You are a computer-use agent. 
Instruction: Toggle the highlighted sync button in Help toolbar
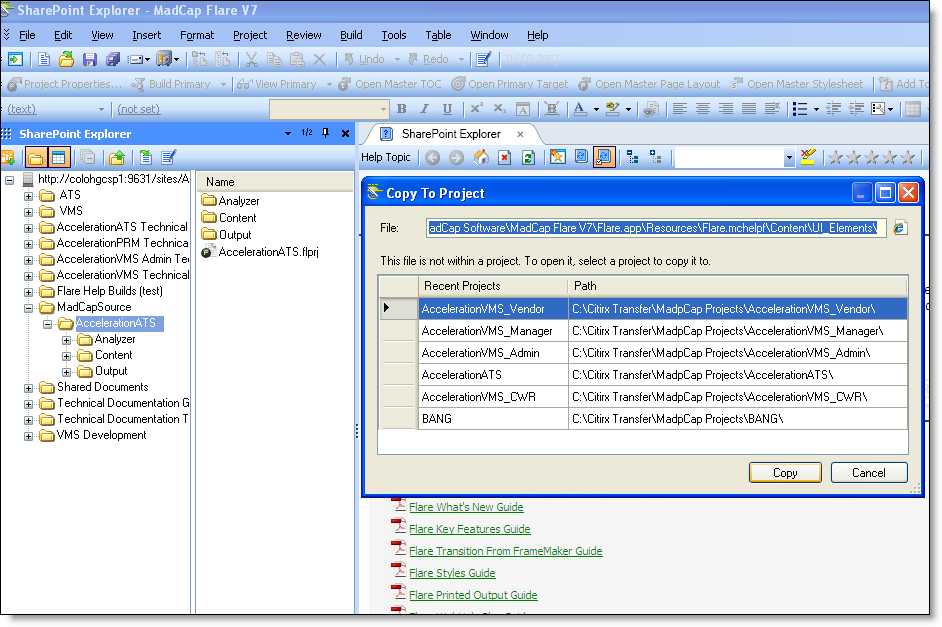(604, 157)
